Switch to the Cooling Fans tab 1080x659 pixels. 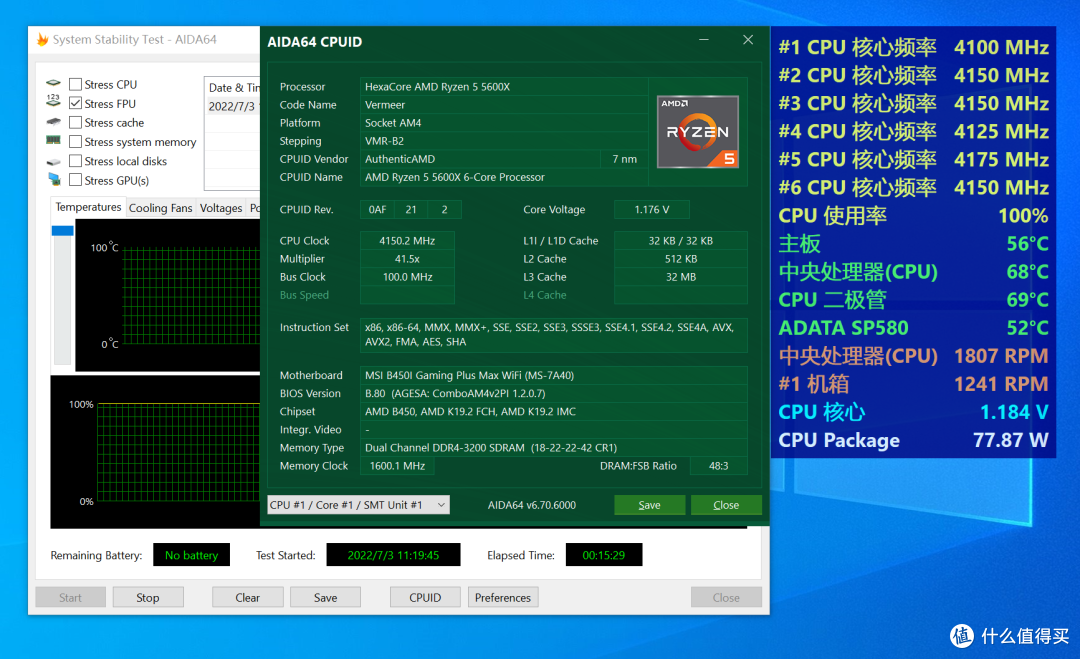160,208
